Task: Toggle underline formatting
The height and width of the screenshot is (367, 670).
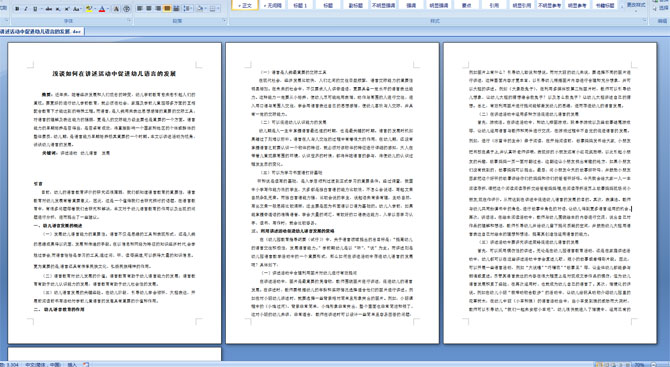Action: [x=35, y=9]
